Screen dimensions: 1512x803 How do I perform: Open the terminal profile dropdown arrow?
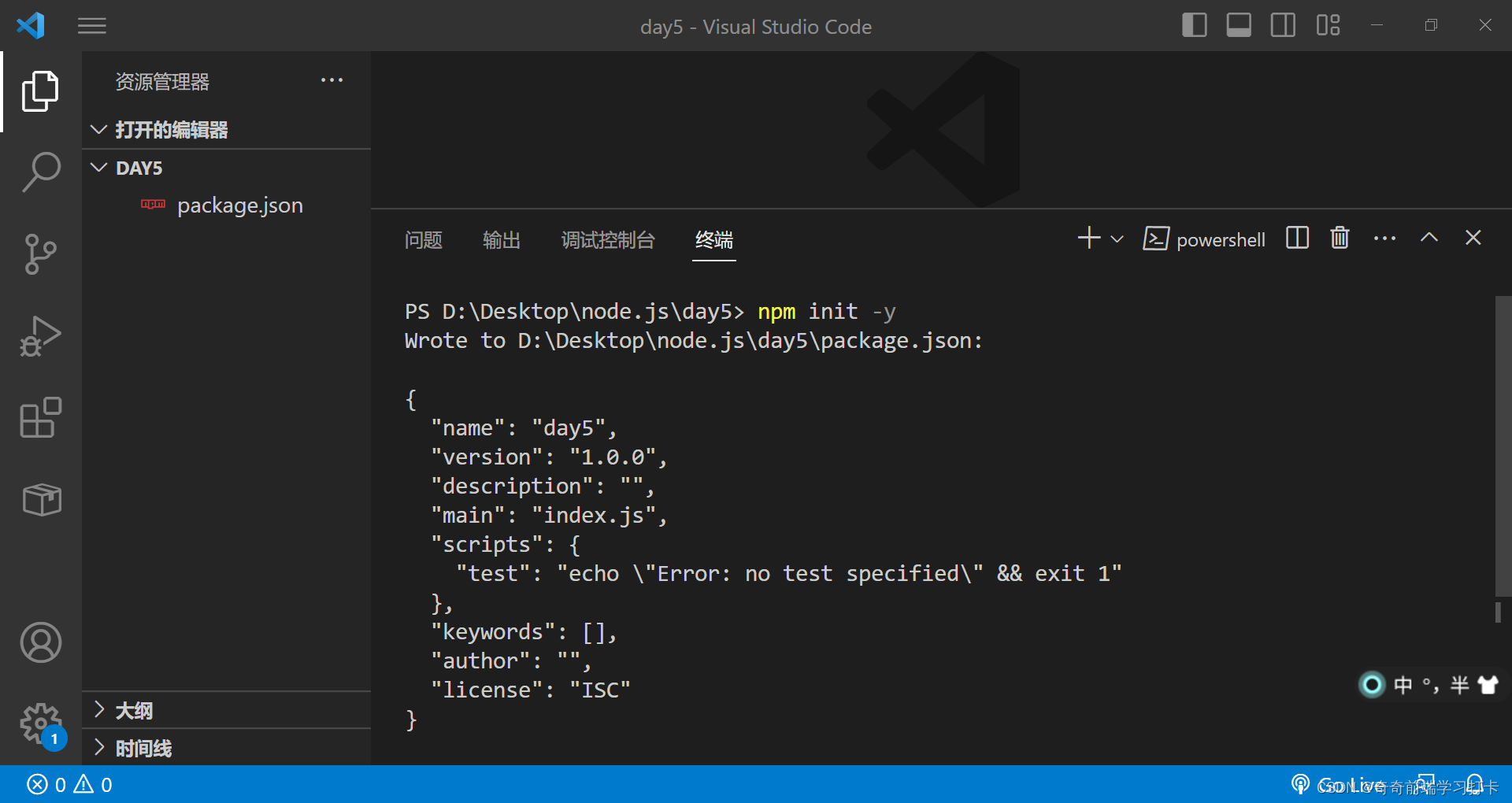pyautogui.click(x=1116, y=238)
